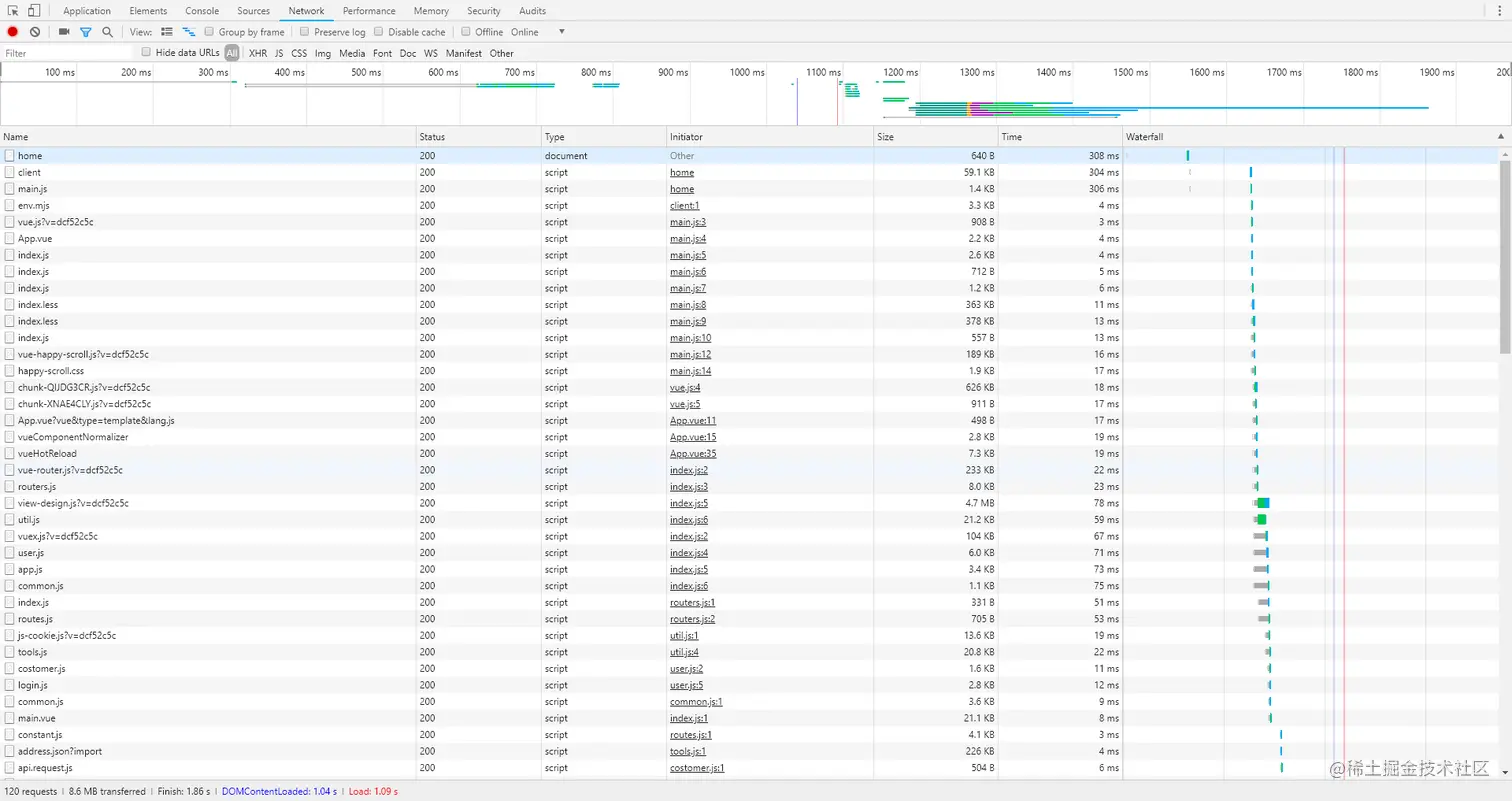Click the 4.7 MB size cell

936,503
